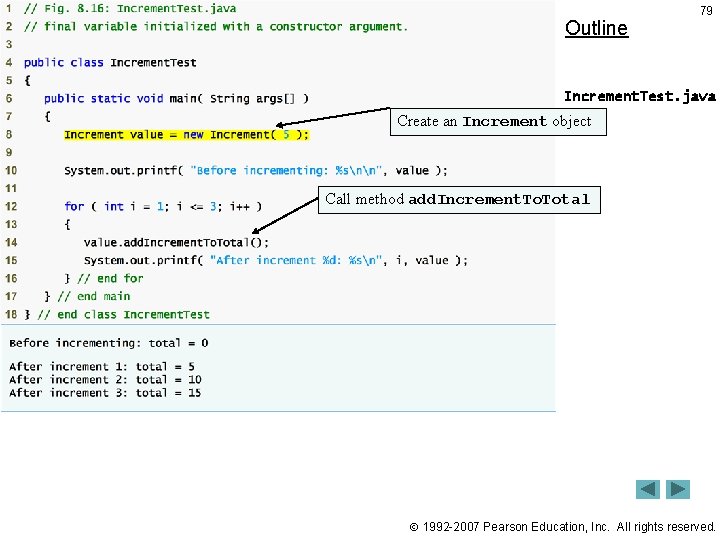
Task: Select the 'Before incrementing: %s\n\n' printf line
Action: [x=256, y=170]
